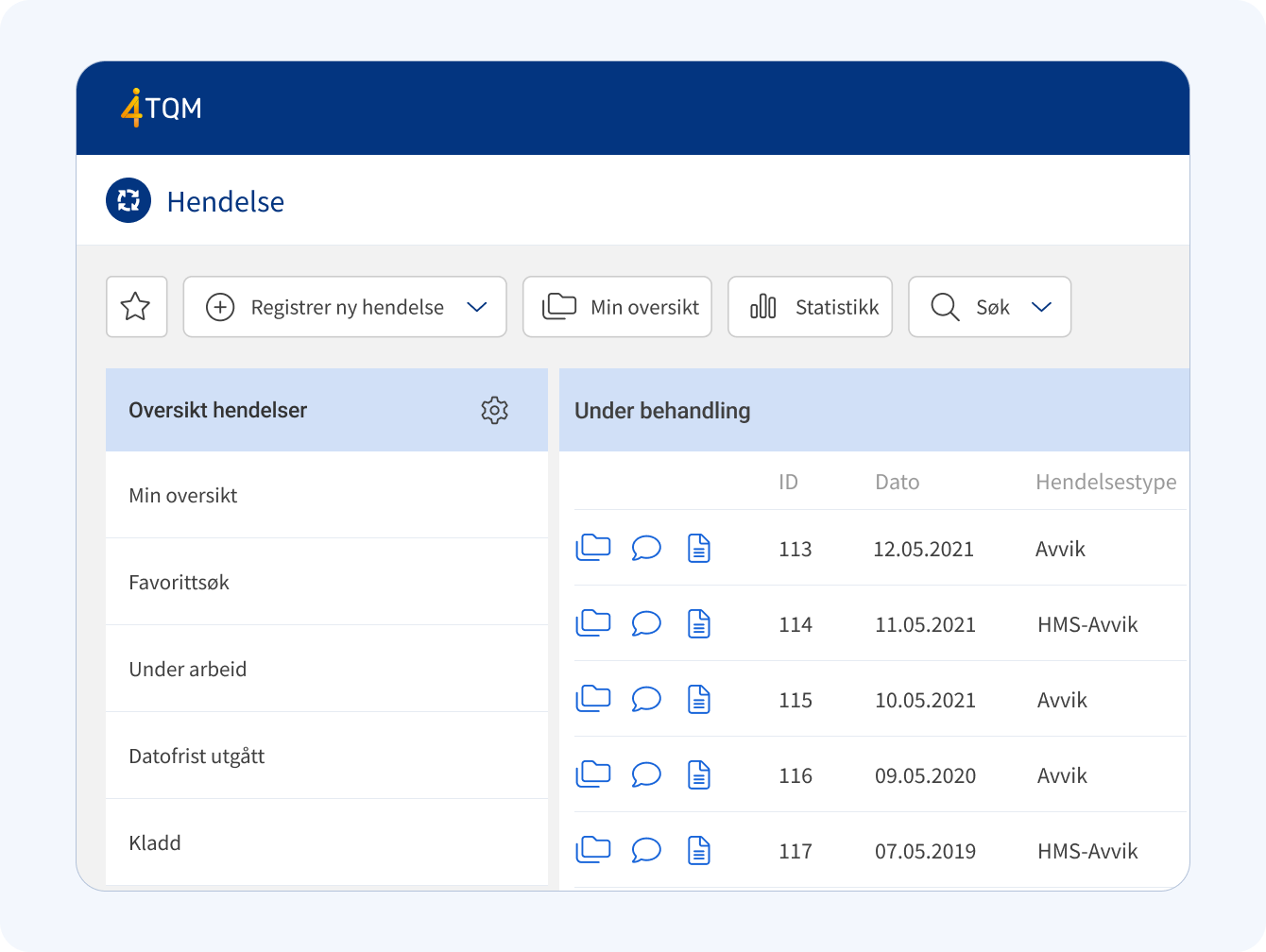Select Under arbeid in the sidebar

point(327,669)
